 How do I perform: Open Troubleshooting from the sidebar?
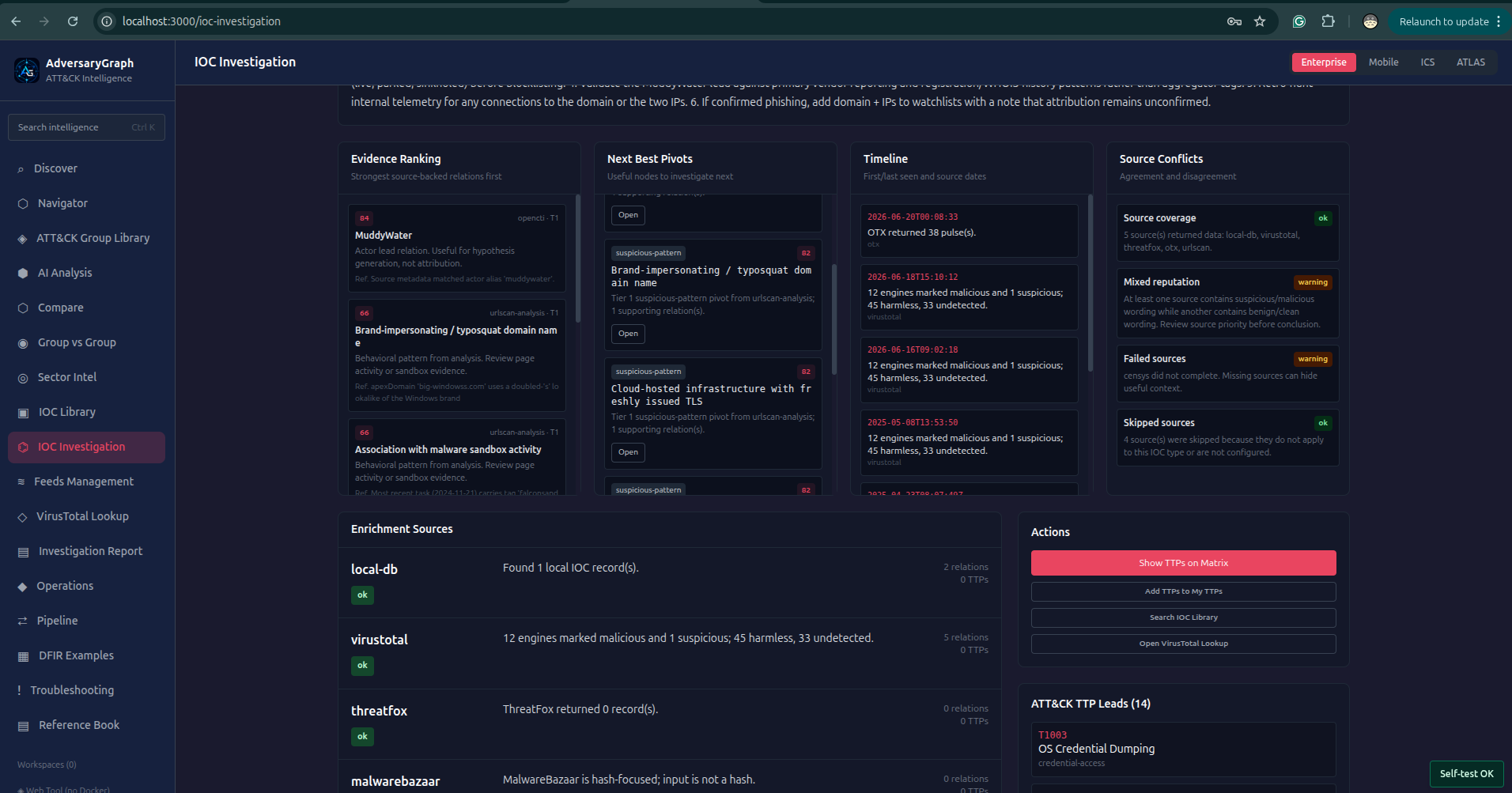click(86, 691)
